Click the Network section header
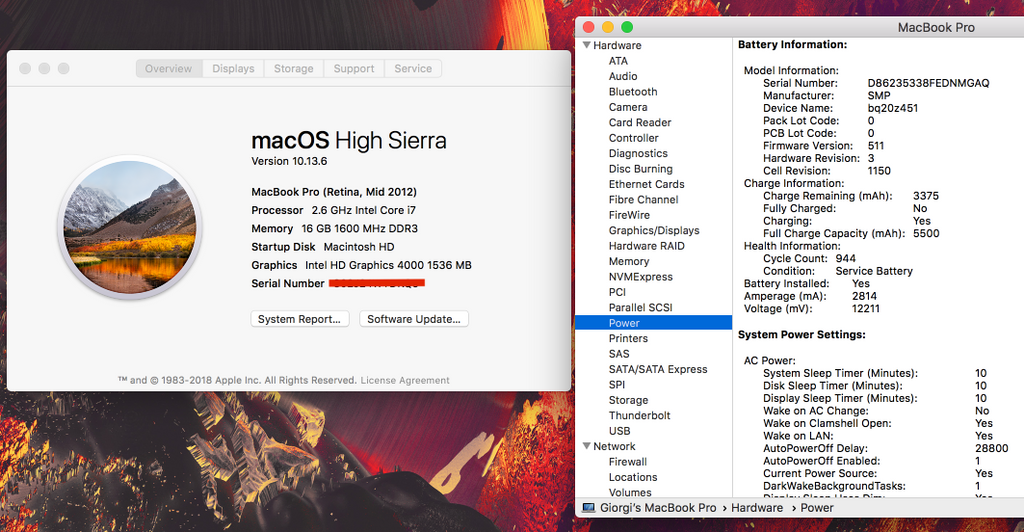Screen dimensions: 1024x532 coord(614,446)
